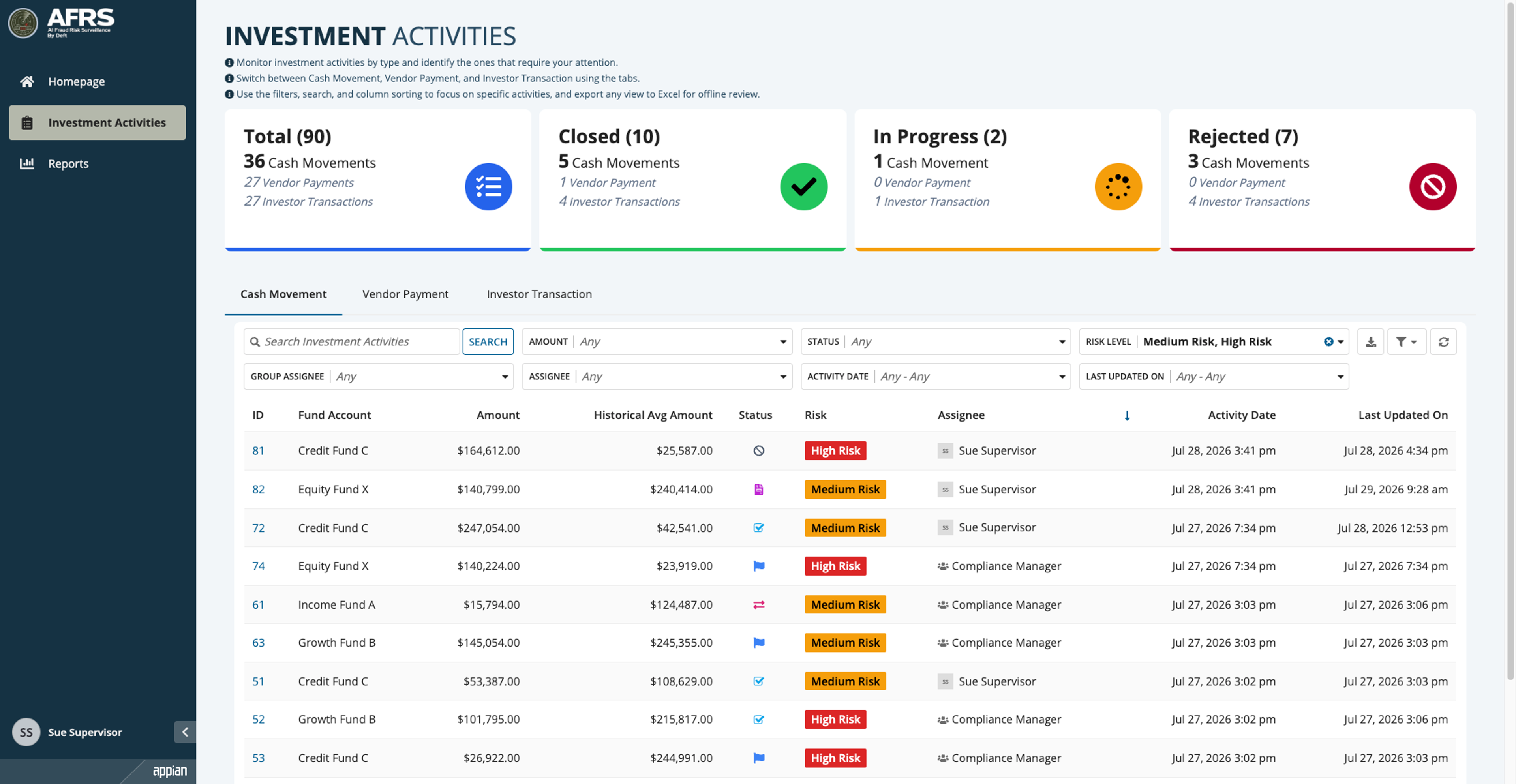Open the Activity Date range filter

pos(935,376)
